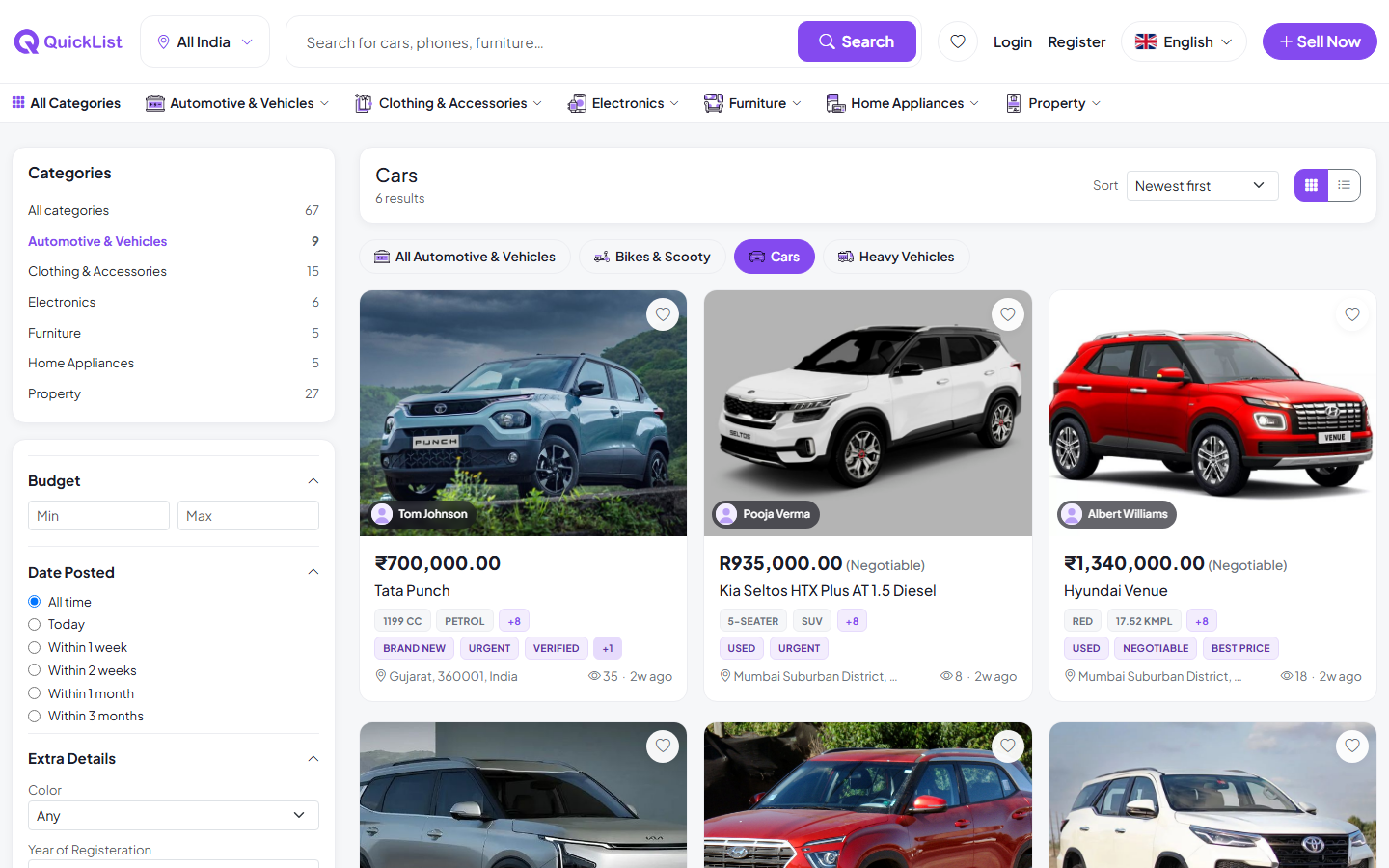Open the Hyundai Venue car photo
Viewport: 1389px width, 868px height.
click(x=1212, y=413)
